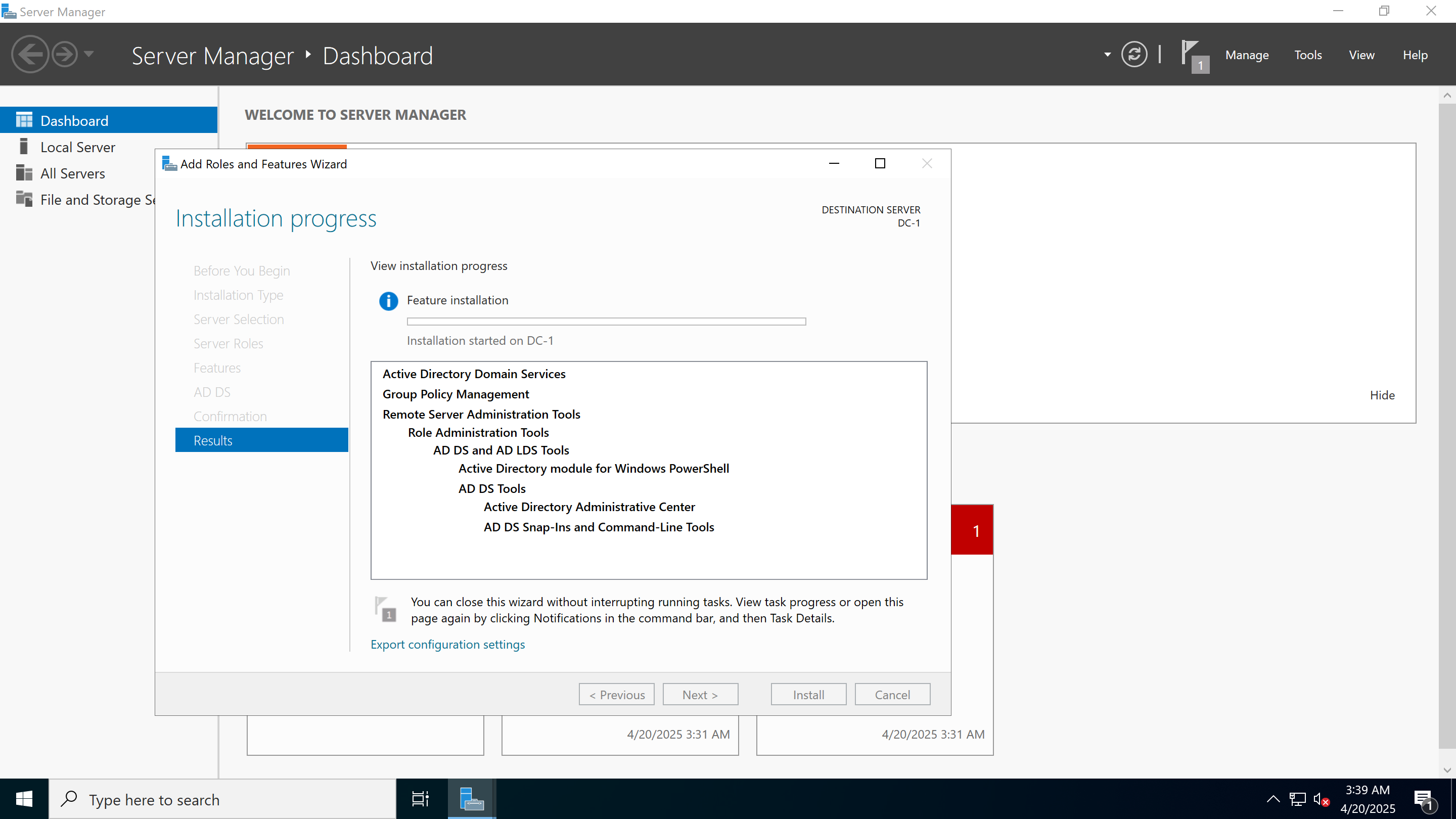Viewport: 1456px width, 819px height.
Task: Click the Next button in wizard
Action: tap(700, 694)
